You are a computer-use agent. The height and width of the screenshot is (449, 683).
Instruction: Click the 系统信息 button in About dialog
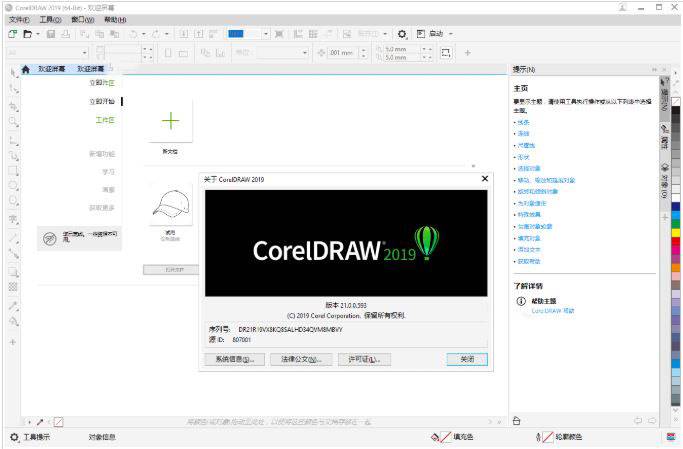[234, 359]
